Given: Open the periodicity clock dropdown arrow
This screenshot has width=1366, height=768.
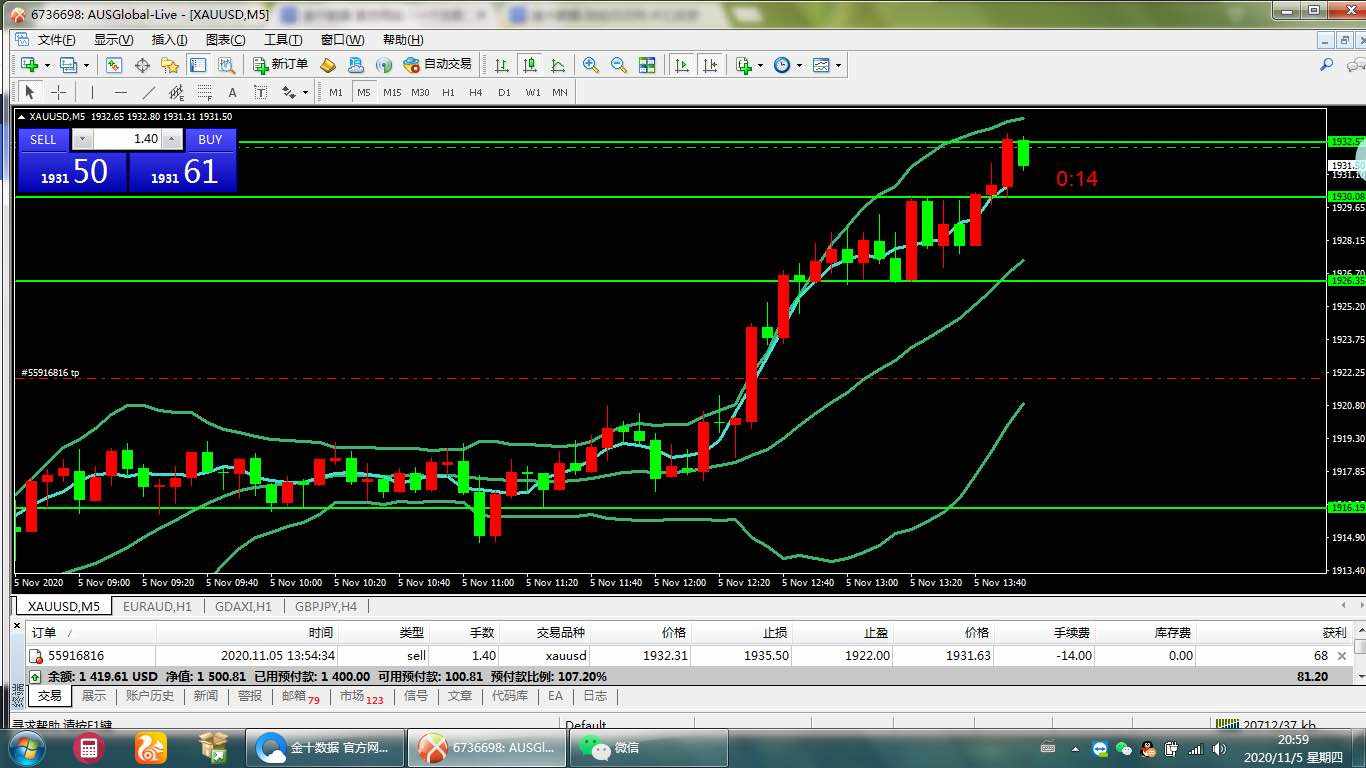Looking at the screenshot, I should click(x=798, y=66).
